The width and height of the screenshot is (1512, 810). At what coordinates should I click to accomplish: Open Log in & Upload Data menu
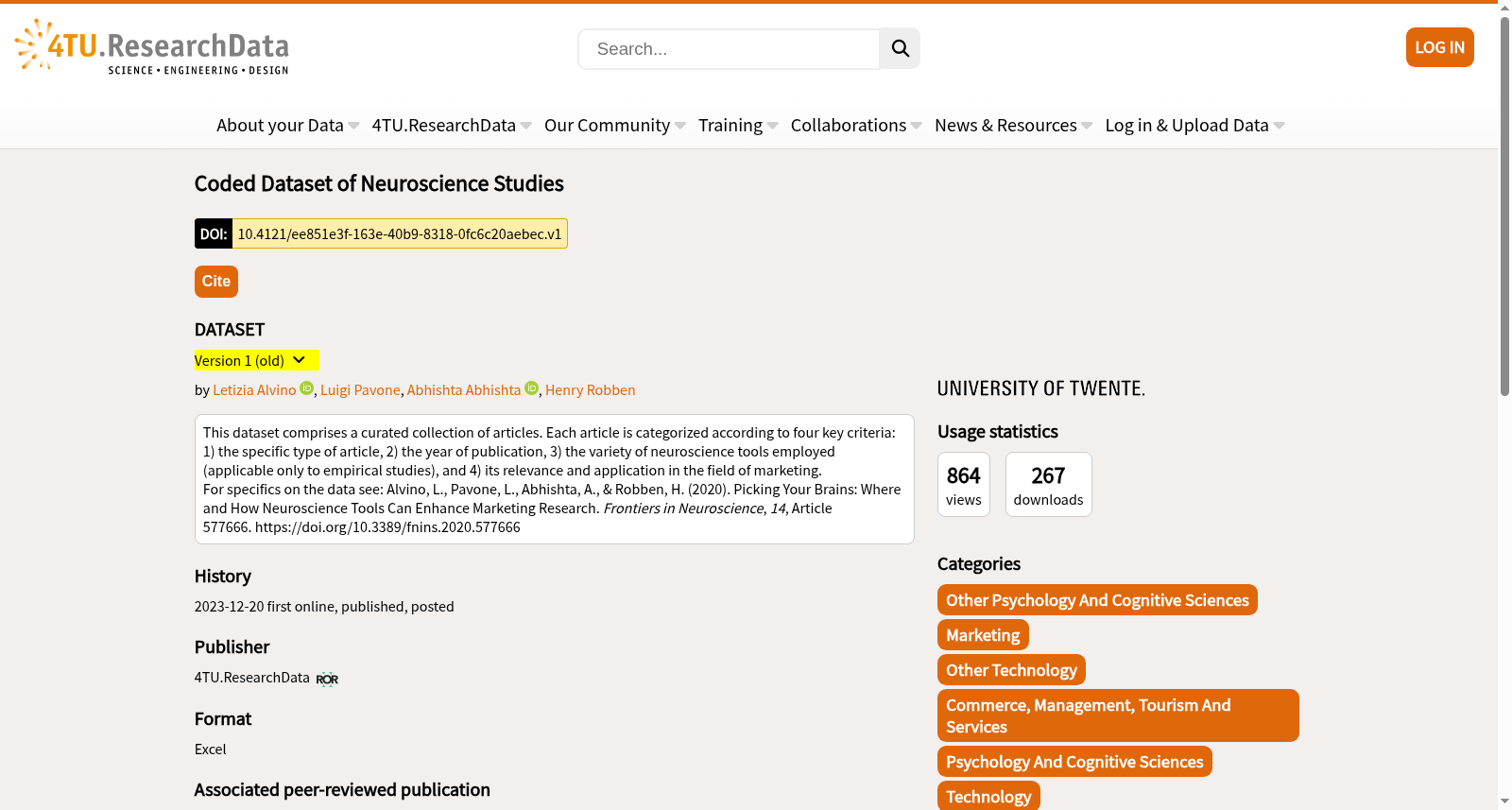[x=1194, y=126]
